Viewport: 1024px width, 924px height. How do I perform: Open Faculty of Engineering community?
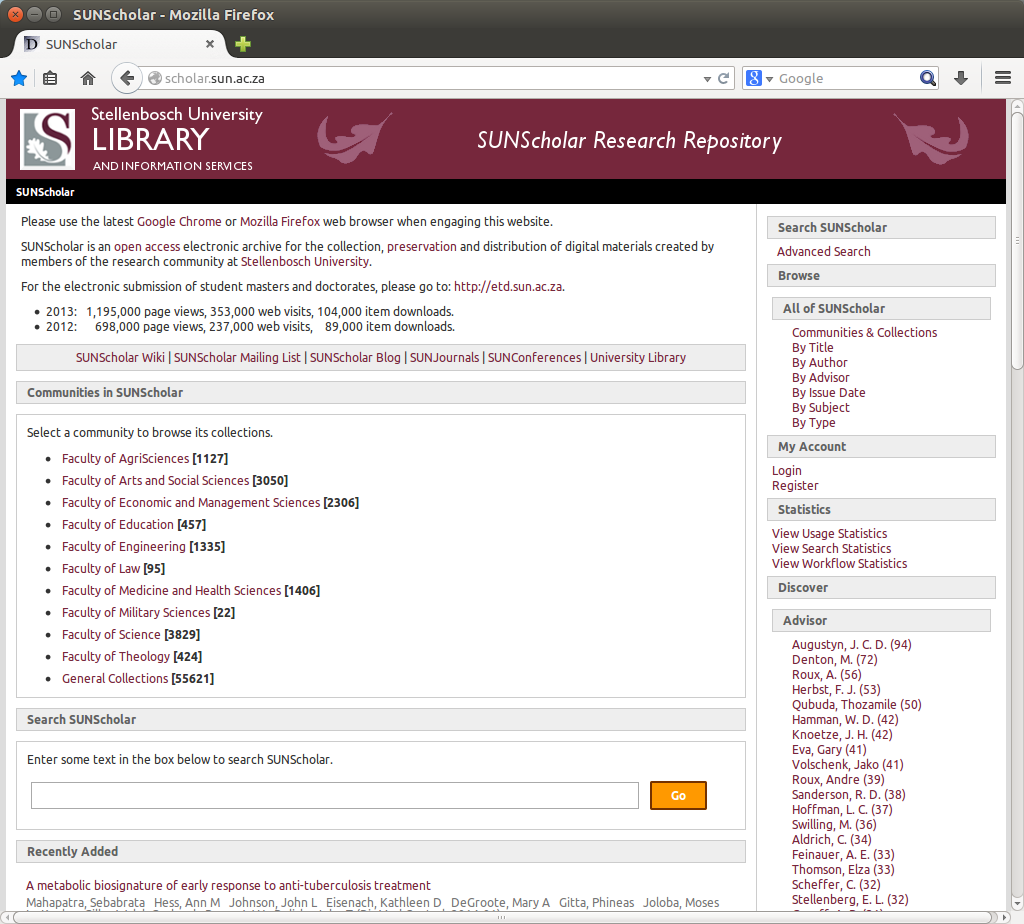point(124,547)
